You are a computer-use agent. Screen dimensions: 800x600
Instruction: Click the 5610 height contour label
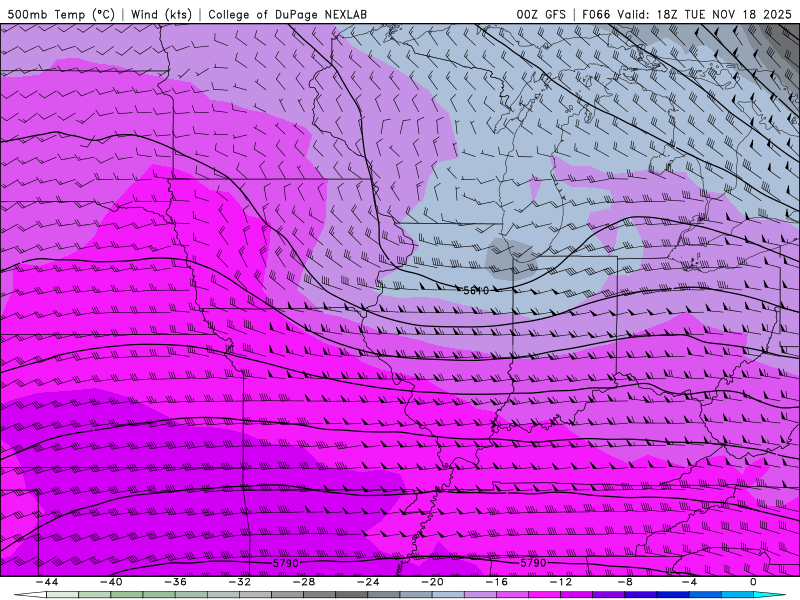point(476,290)
